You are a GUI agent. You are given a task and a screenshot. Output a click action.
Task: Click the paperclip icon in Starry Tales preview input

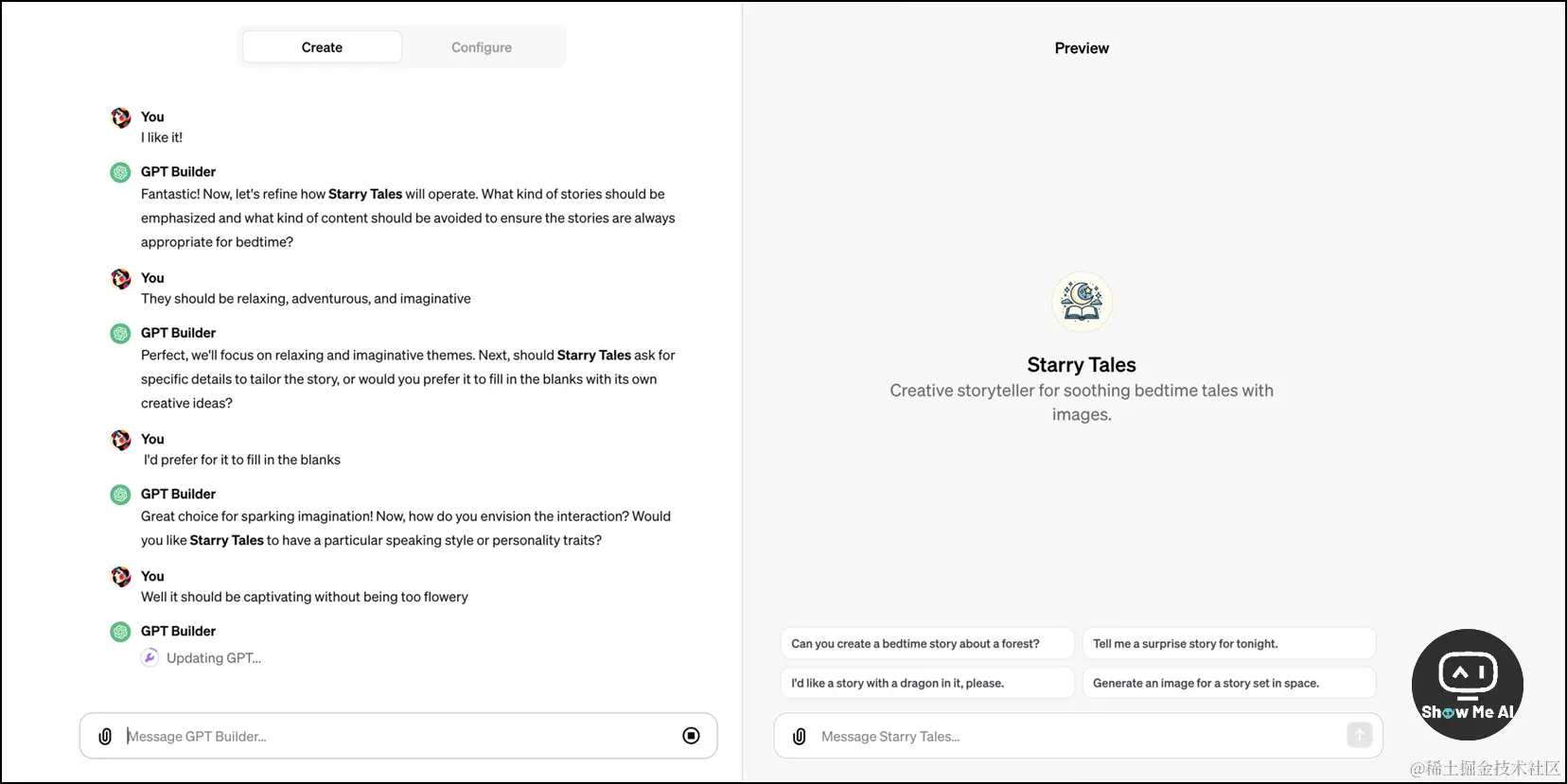click(800, 736)
